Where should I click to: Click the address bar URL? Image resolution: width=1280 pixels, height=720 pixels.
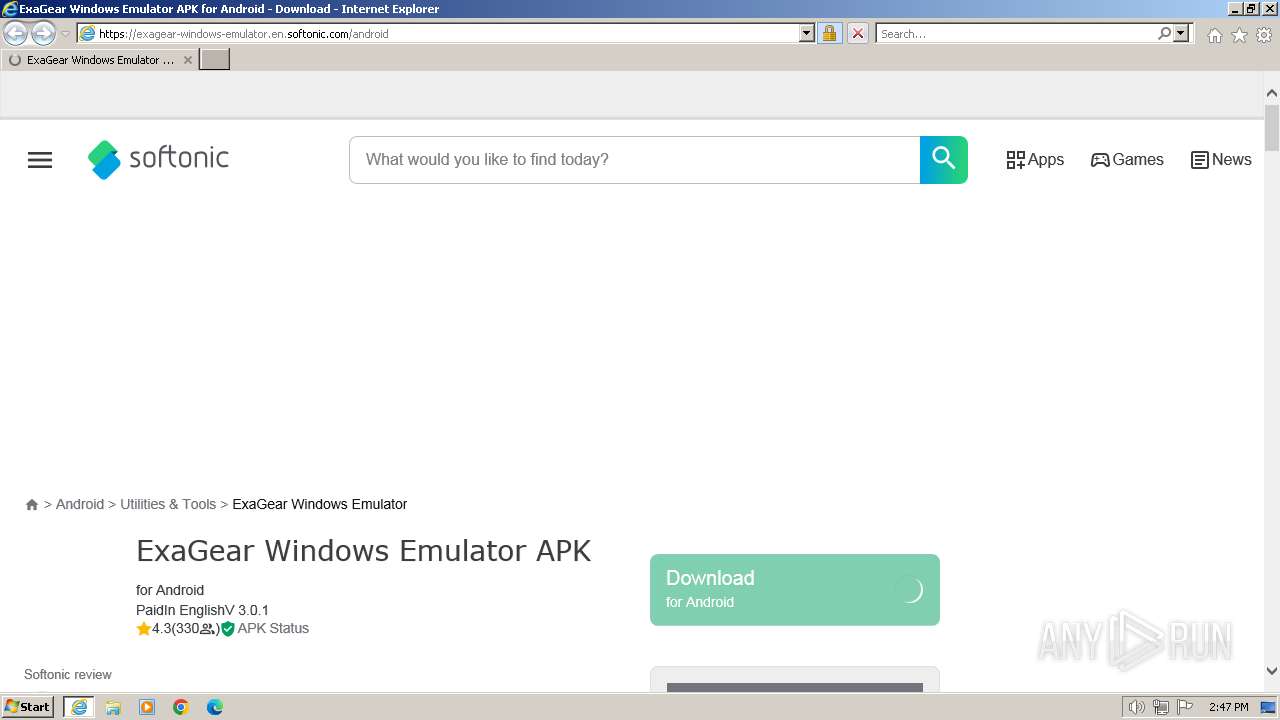[244, 34]
